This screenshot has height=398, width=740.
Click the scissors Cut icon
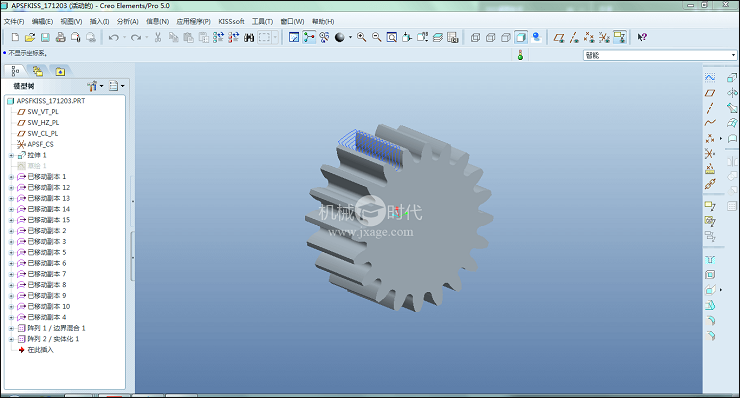point(158,37)
